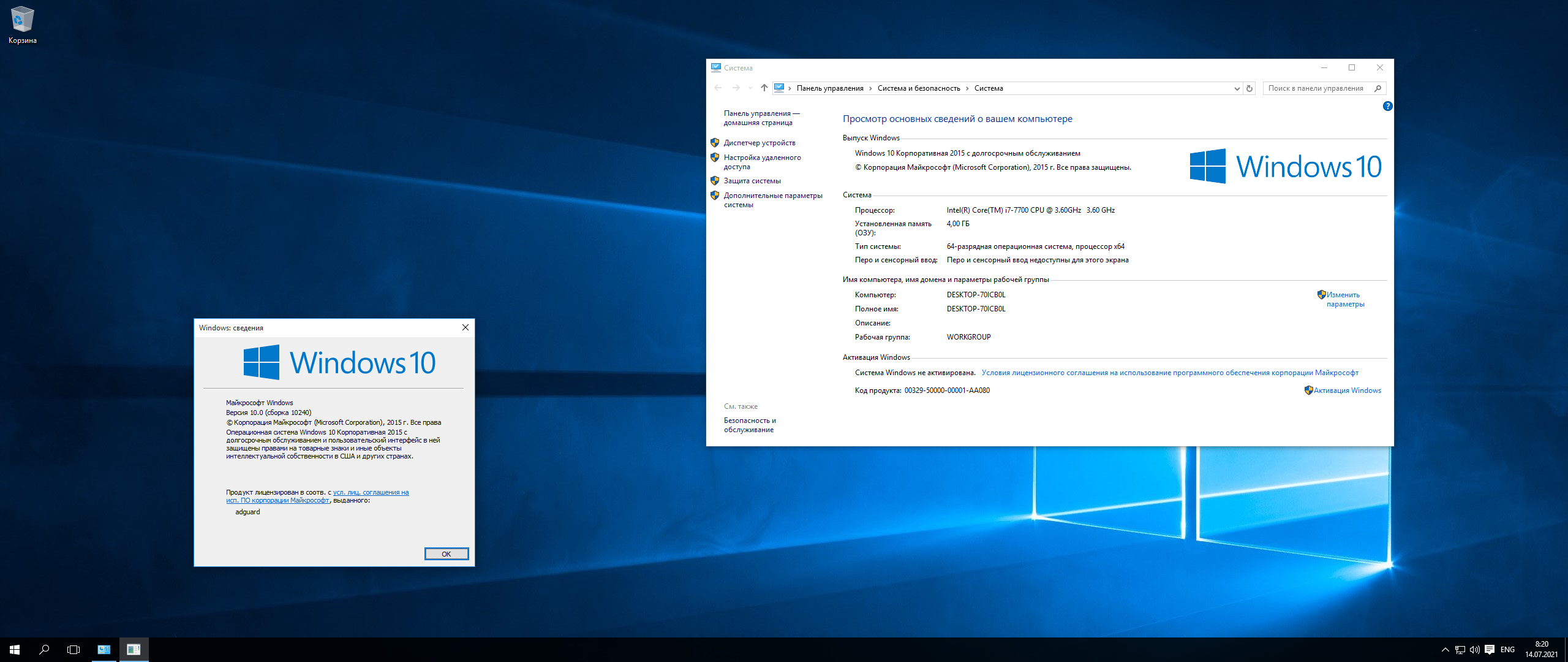1568x662 pixels.
Task: Switch to the System control panel taskbar icon
Action: (x=104, y=650)
